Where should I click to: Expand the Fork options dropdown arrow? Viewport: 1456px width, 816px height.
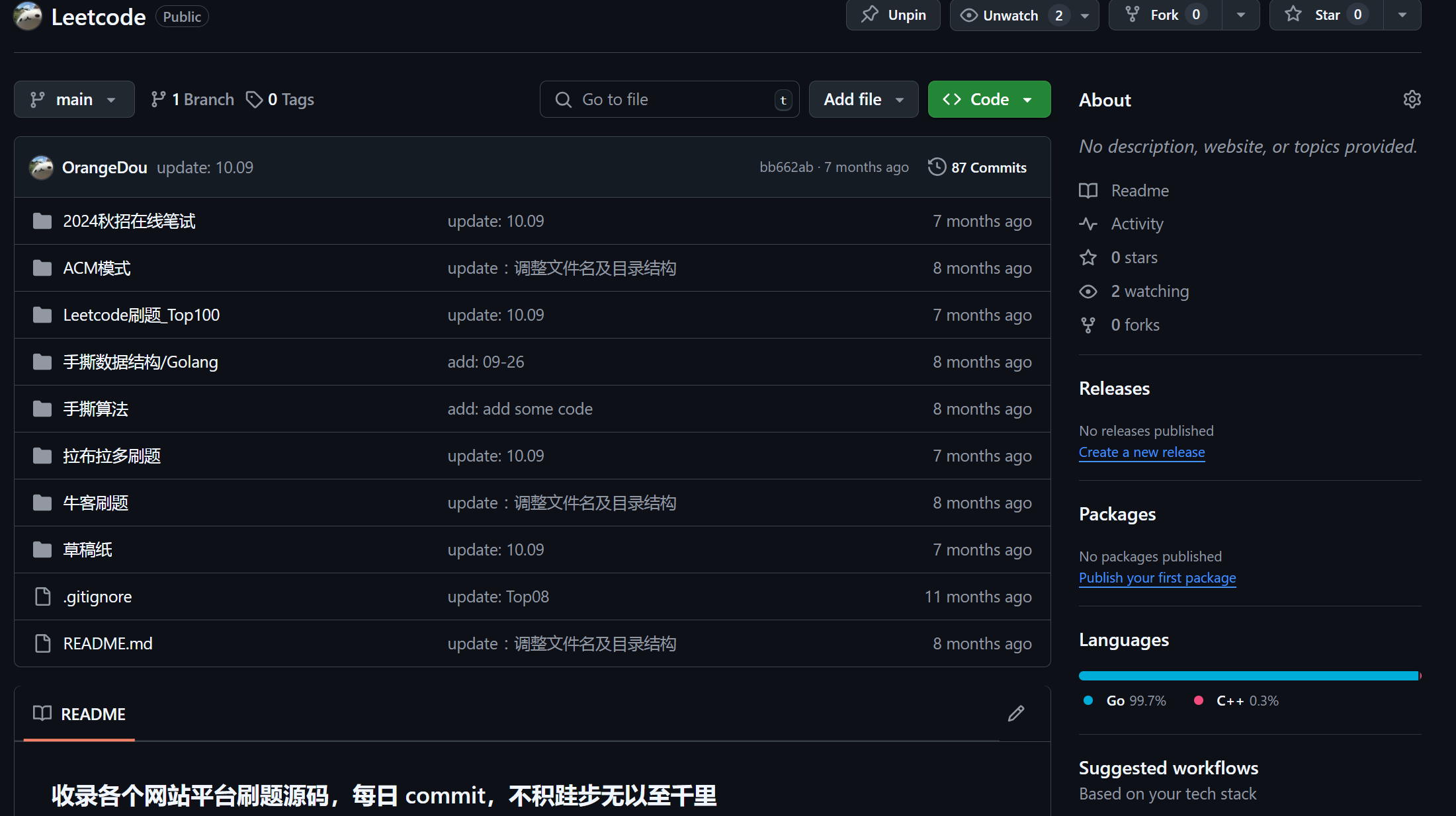click(x=1241, y=15)
